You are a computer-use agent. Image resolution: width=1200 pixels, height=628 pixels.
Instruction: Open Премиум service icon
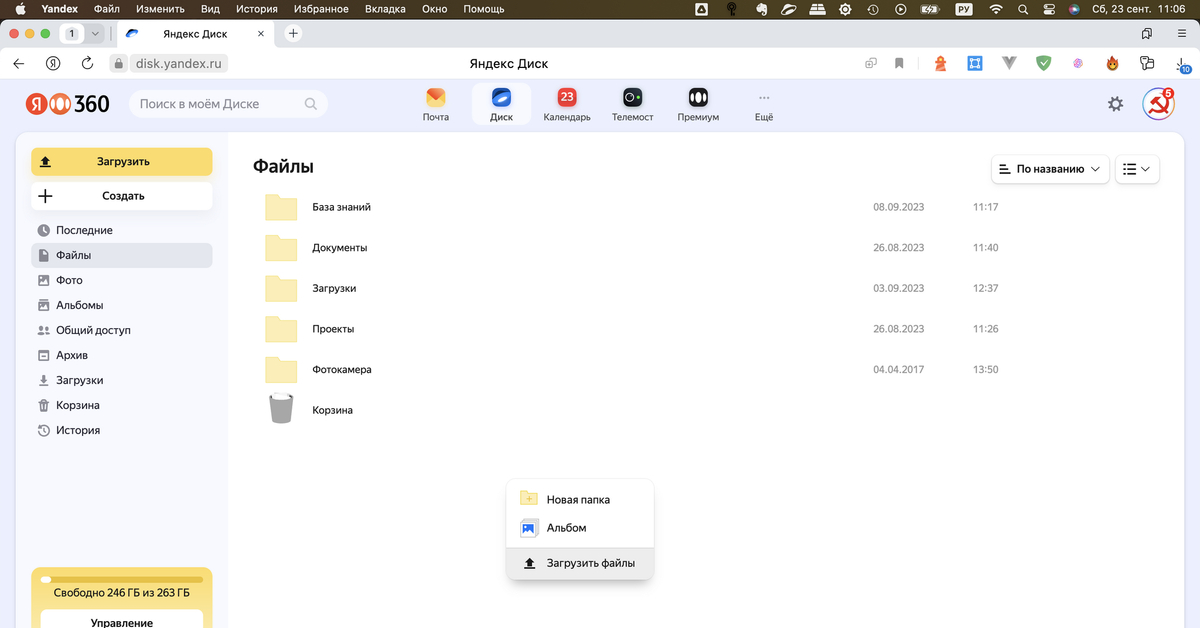698,104
